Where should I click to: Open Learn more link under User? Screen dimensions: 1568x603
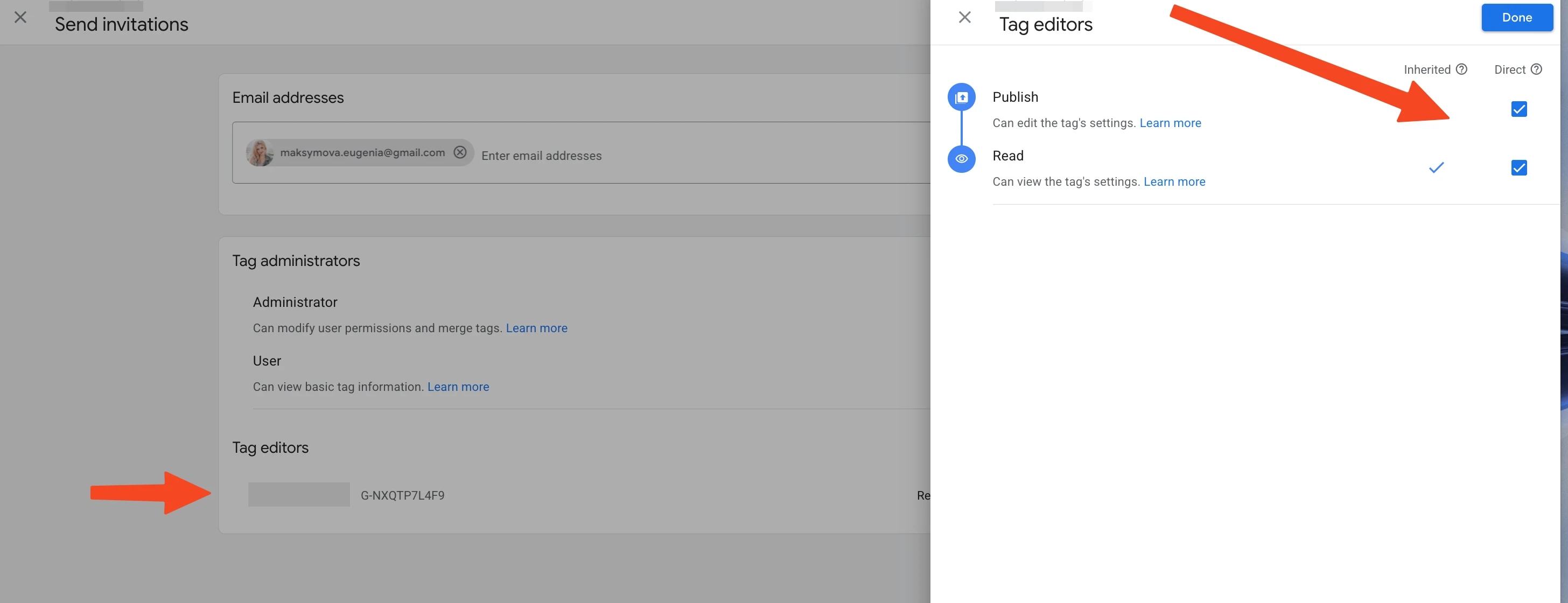point(458,387)
